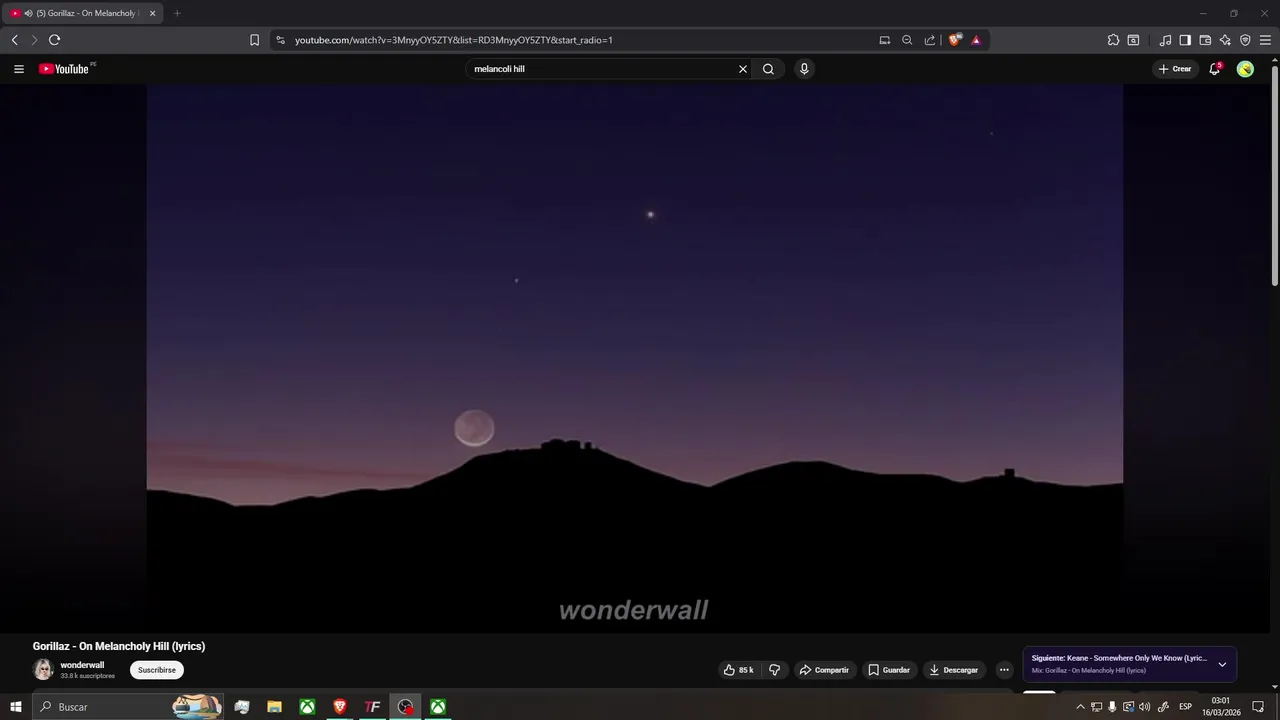Open the Brave playlist music note icon
1280x720 pixels.
pyautogui.click(x=1165, y=40)
